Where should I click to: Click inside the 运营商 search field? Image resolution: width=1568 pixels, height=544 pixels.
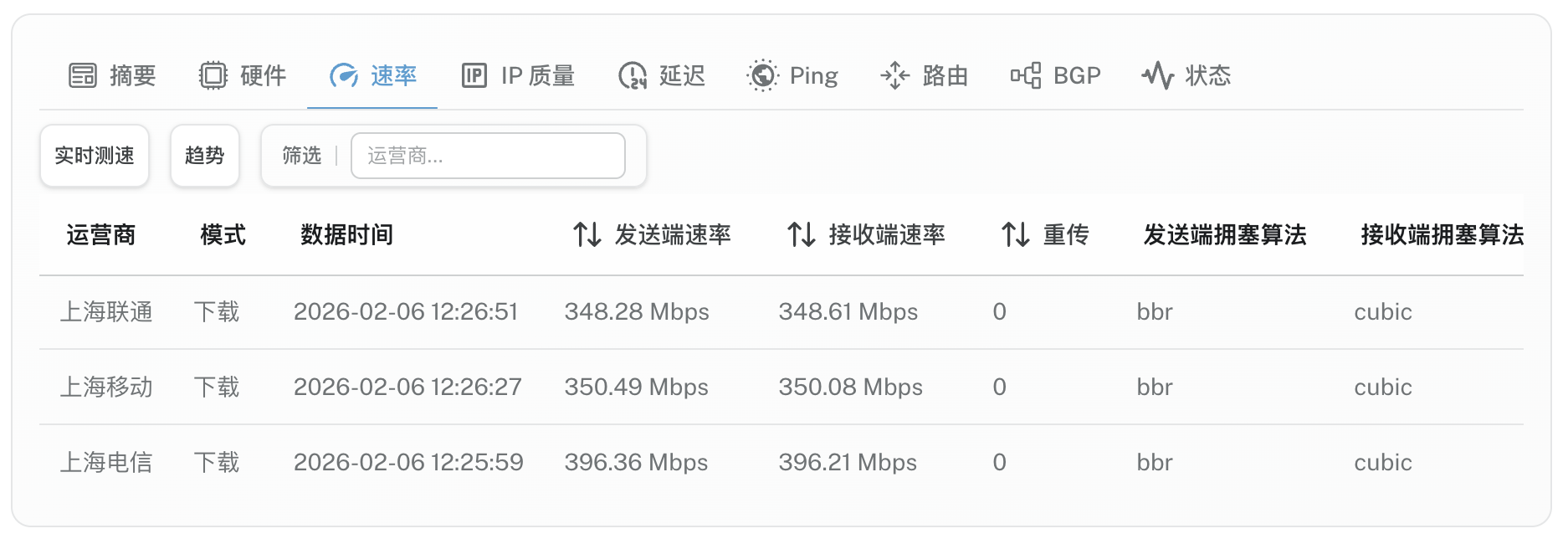pyautogui.click(x=488, y=155)
